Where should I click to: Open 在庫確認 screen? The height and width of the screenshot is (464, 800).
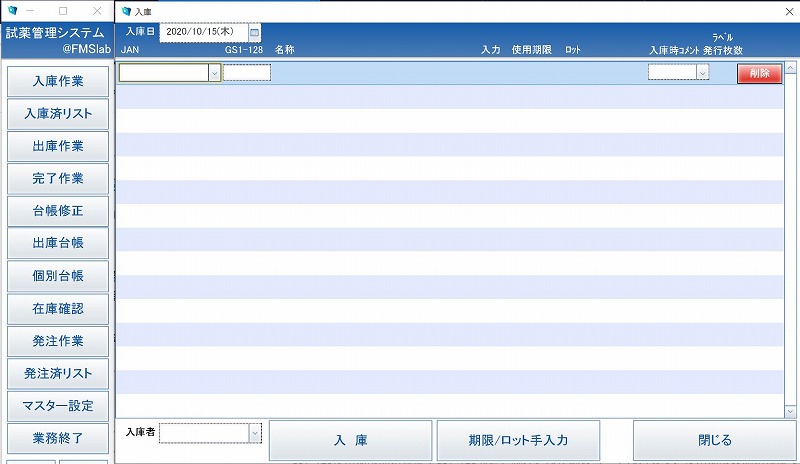coord(58,308)
